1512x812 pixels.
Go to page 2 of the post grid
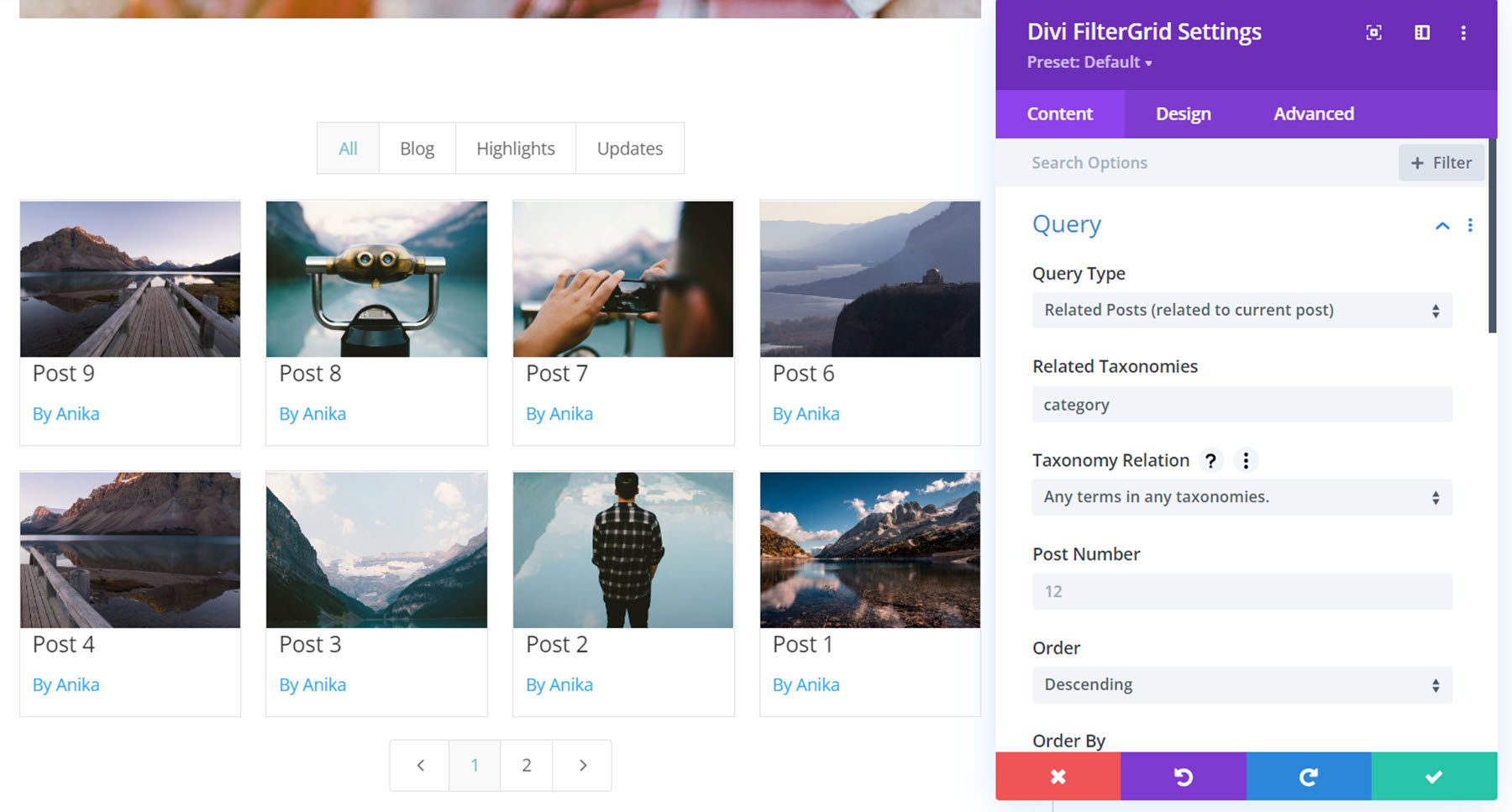coord(527,765)
